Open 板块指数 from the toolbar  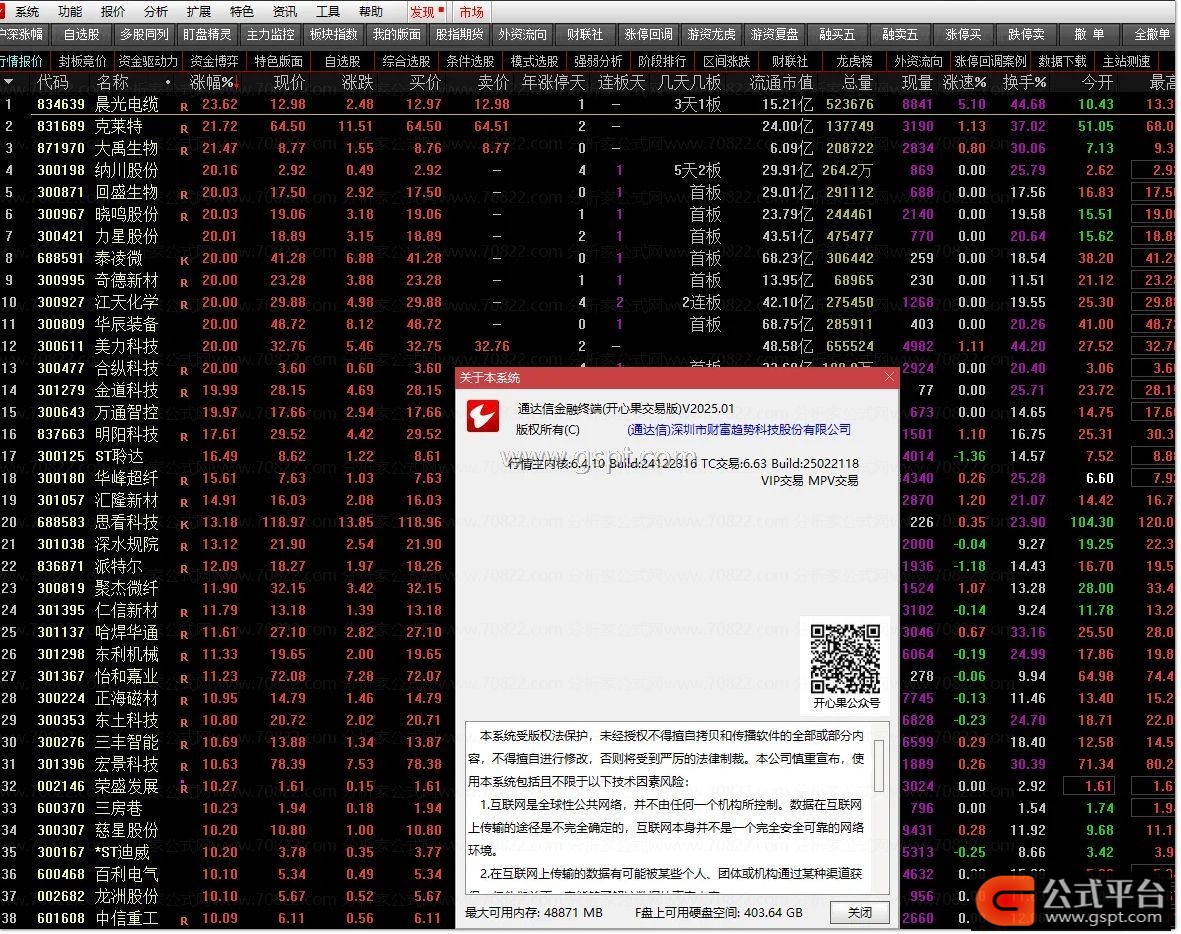click(334, 34)
